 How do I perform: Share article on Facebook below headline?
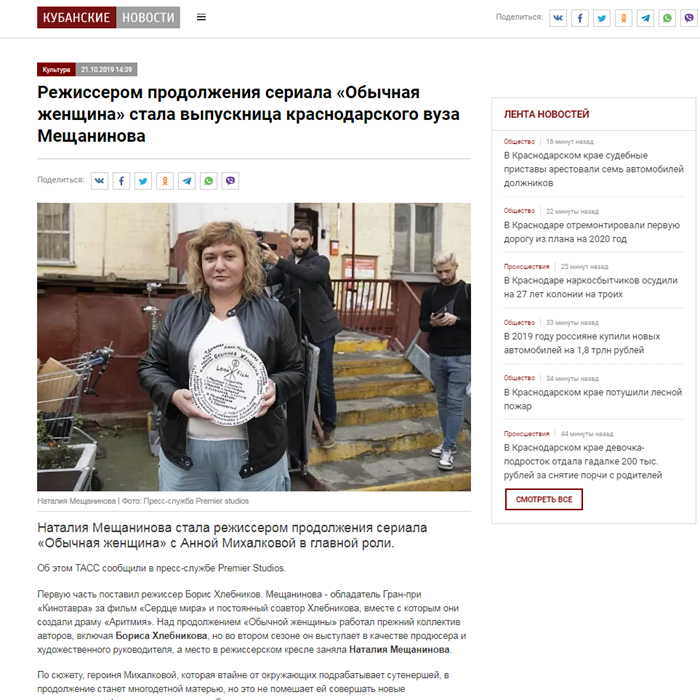[121, 181]
